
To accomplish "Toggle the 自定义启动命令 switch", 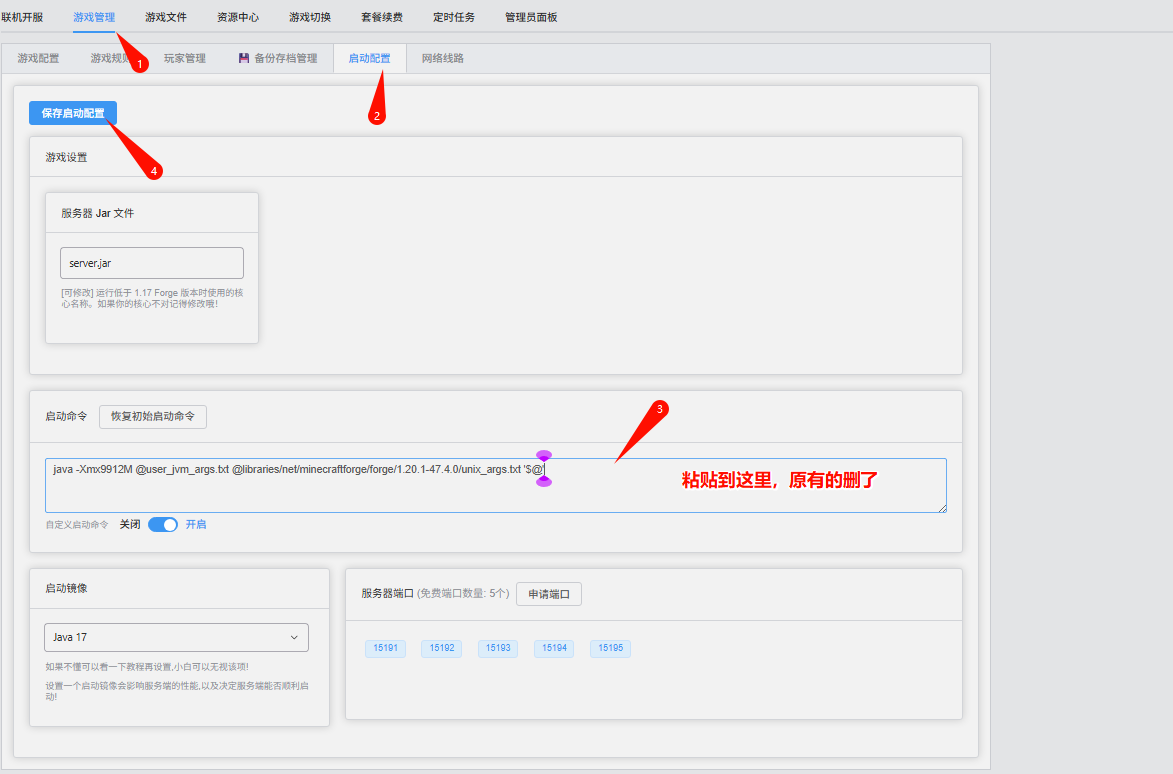I will click(x=163, y=524).
